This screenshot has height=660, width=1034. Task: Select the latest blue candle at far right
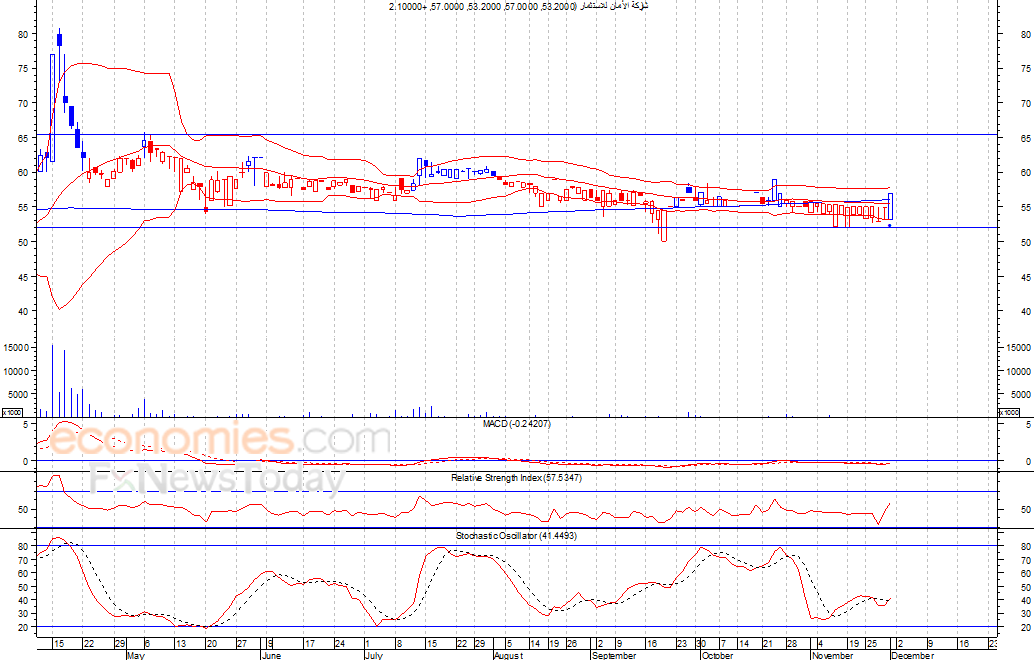(x=890, y=206)
